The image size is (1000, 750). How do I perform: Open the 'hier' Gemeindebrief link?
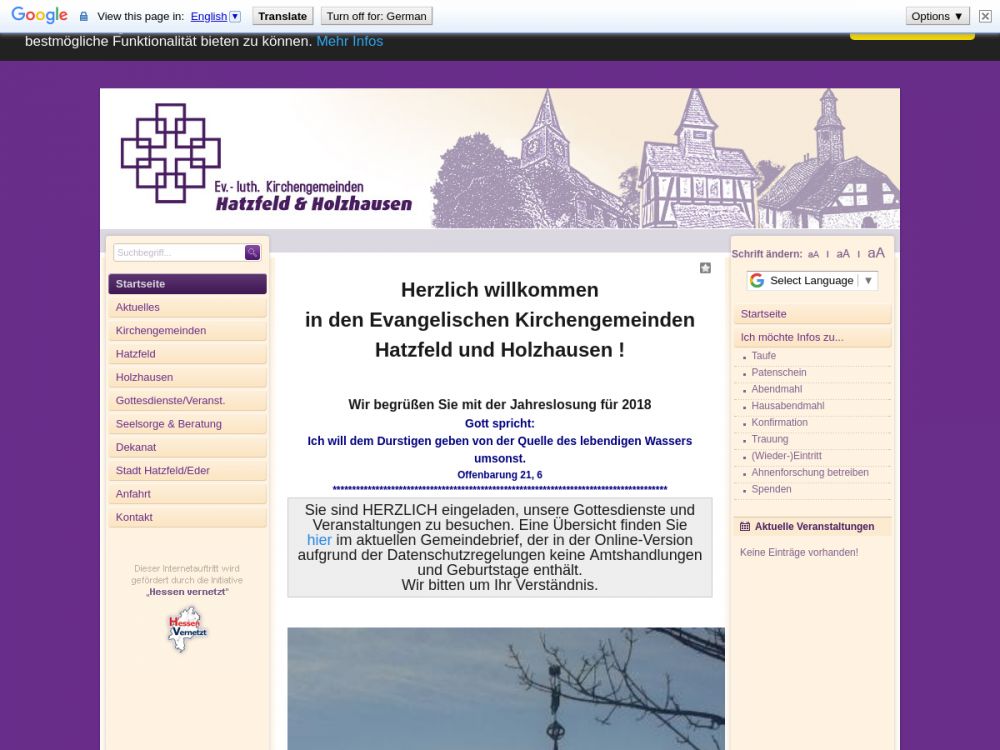[319, 540]
